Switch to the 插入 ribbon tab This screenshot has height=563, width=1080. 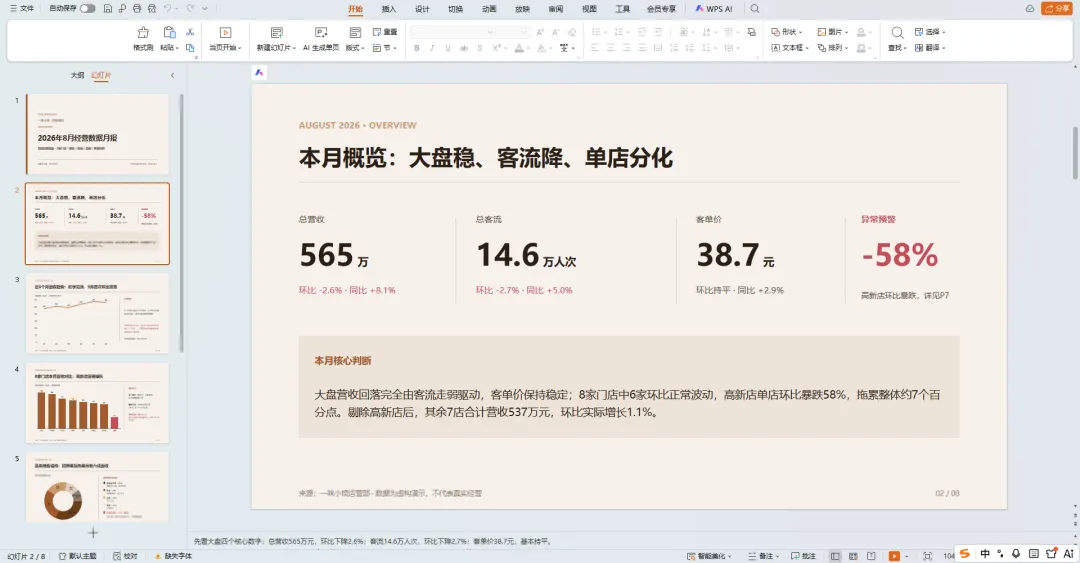pos(389,9)
